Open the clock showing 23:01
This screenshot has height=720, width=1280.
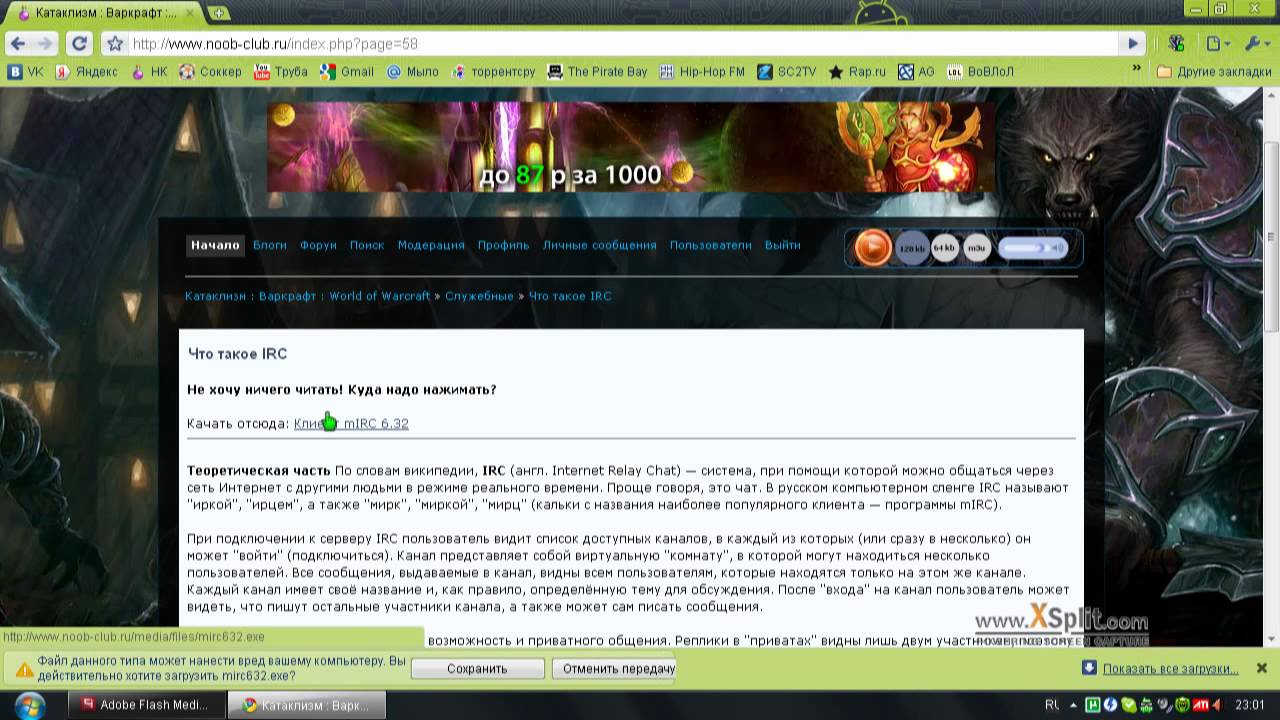click(1249, 705)
